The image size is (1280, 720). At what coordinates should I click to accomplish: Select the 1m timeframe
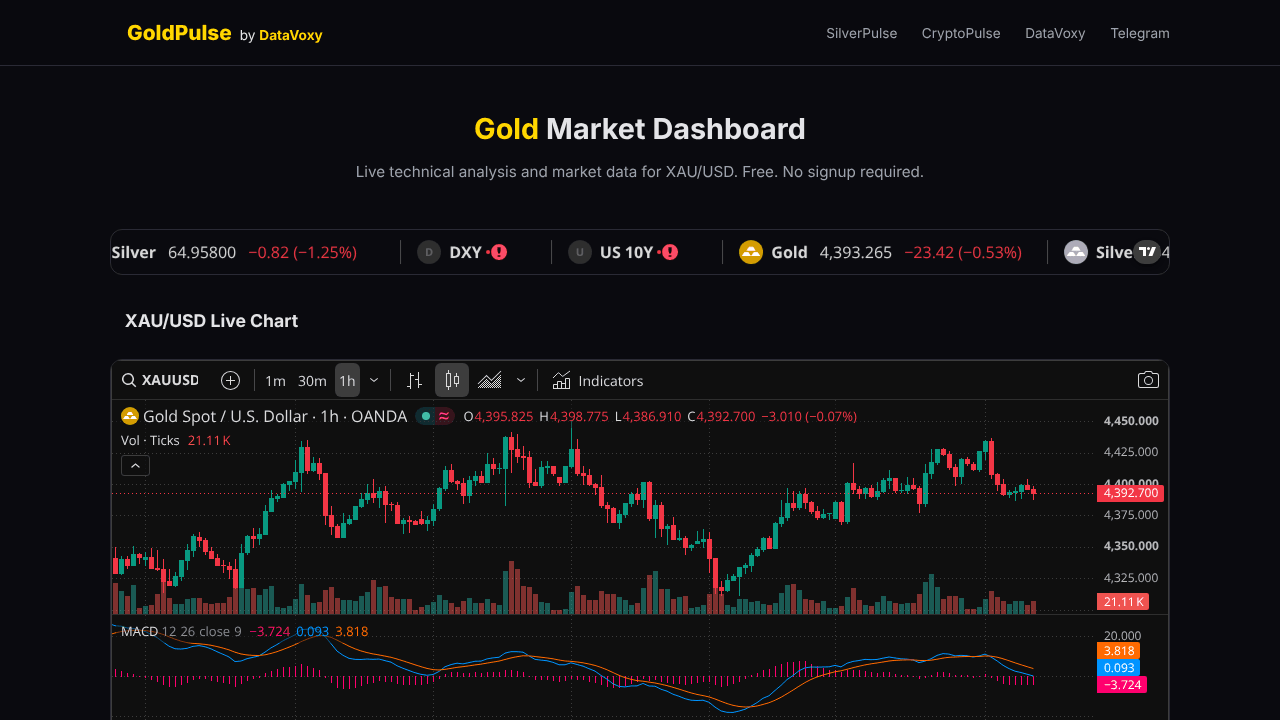click(275, 380)
